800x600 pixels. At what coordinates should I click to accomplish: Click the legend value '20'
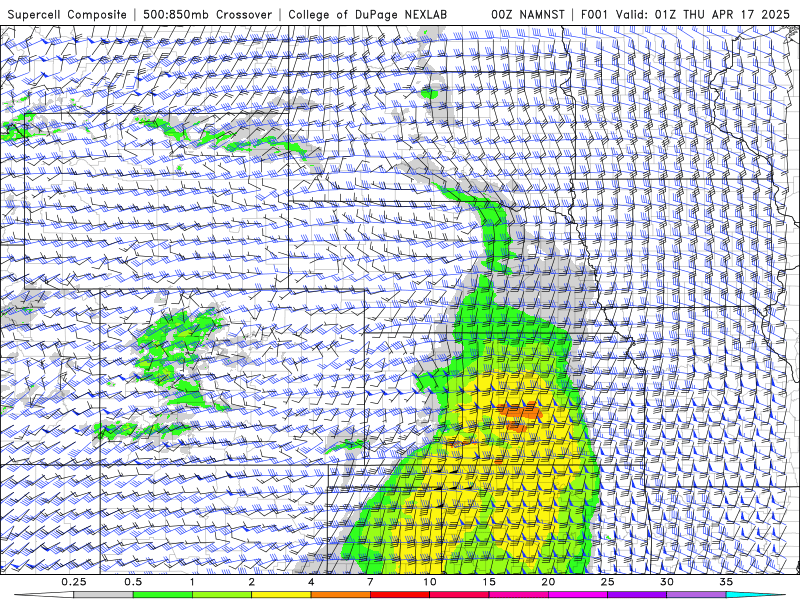548,582
